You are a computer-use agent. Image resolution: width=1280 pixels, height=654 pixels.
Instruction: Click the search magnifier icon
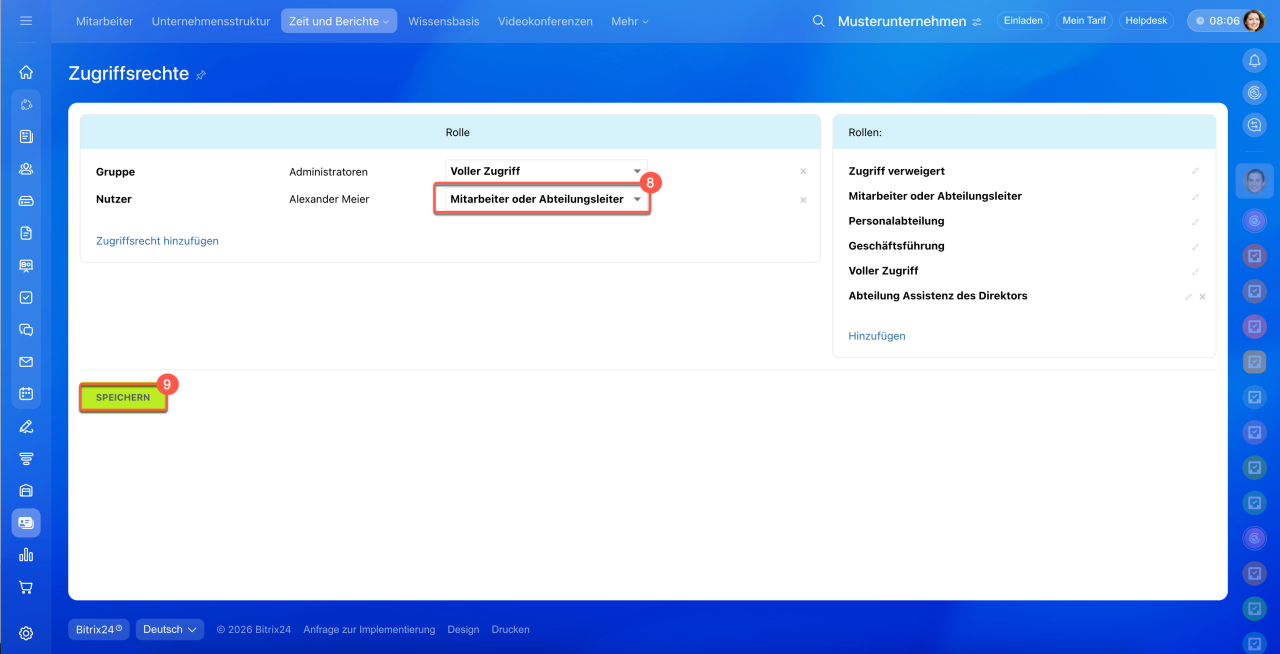[818, 21]
